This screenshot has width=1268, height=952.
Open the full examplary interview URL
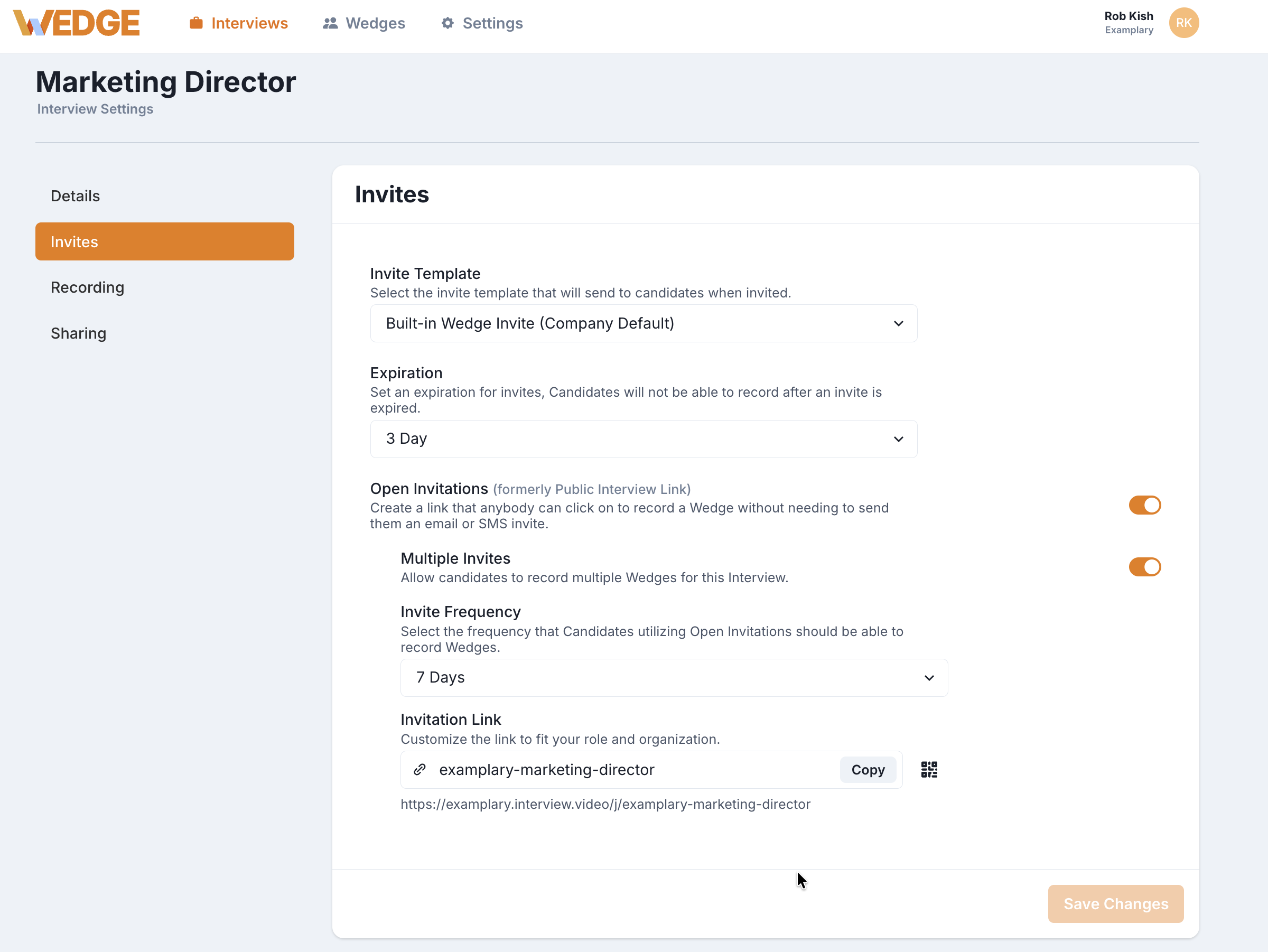coord(605,804)
